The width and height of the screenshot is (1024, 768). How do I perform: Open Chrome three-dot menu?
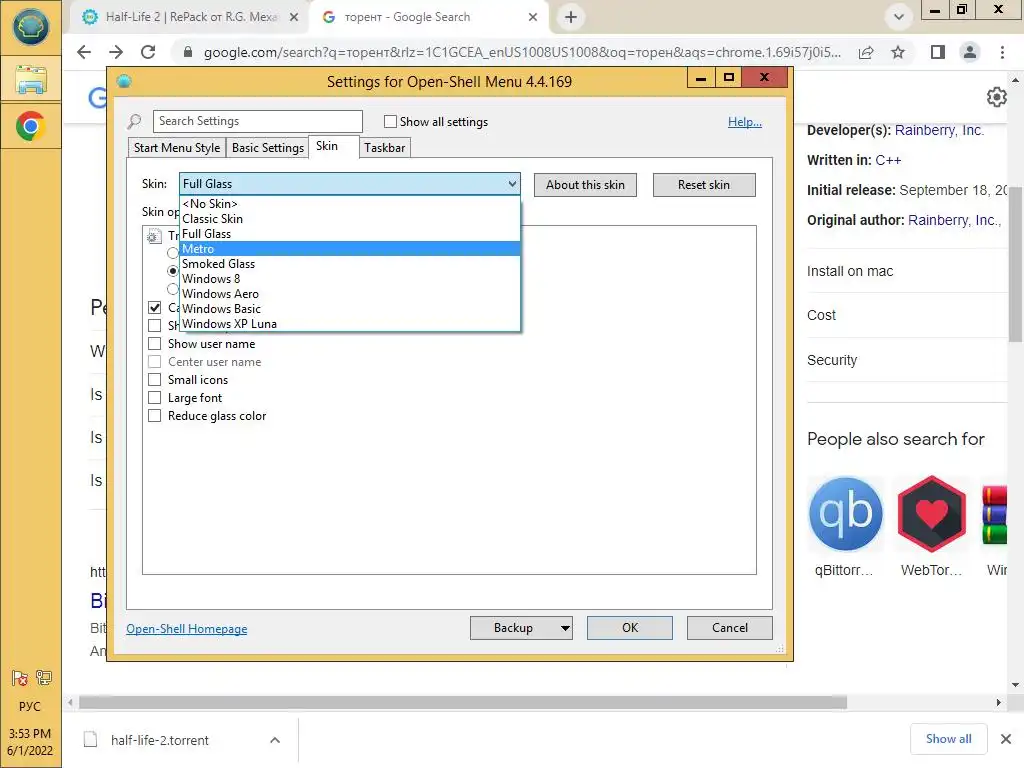1002,52
